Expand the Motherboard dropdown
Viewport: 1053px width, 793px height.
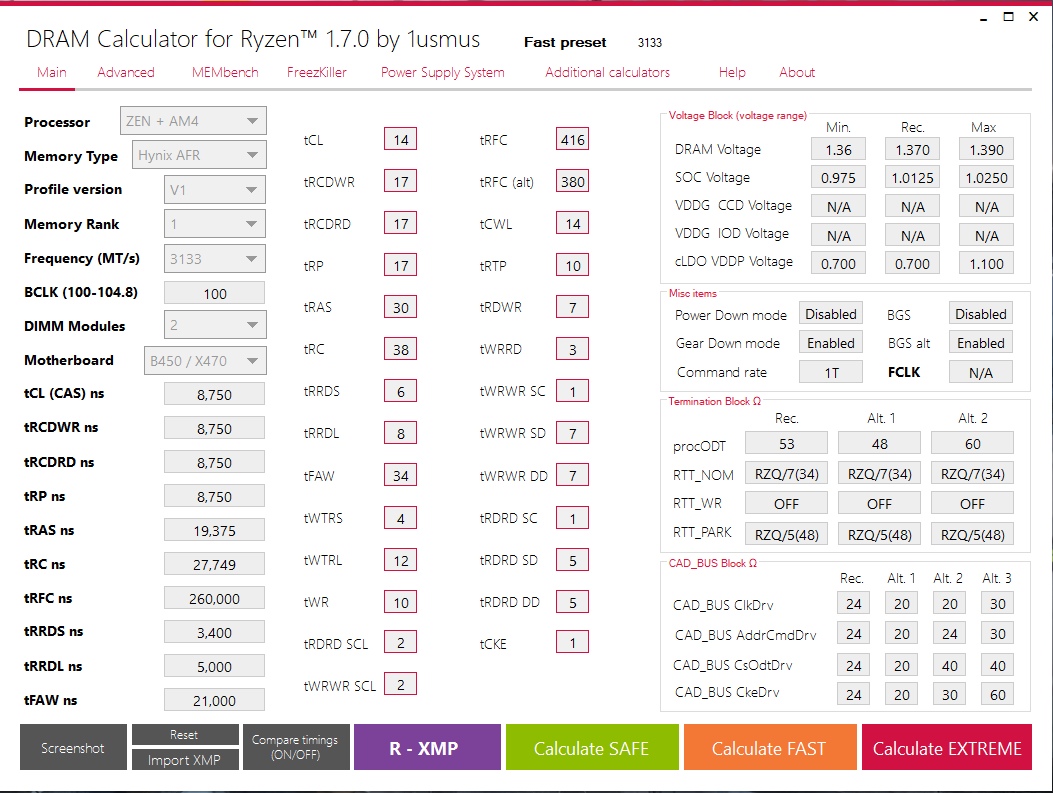tap(205, 361)
